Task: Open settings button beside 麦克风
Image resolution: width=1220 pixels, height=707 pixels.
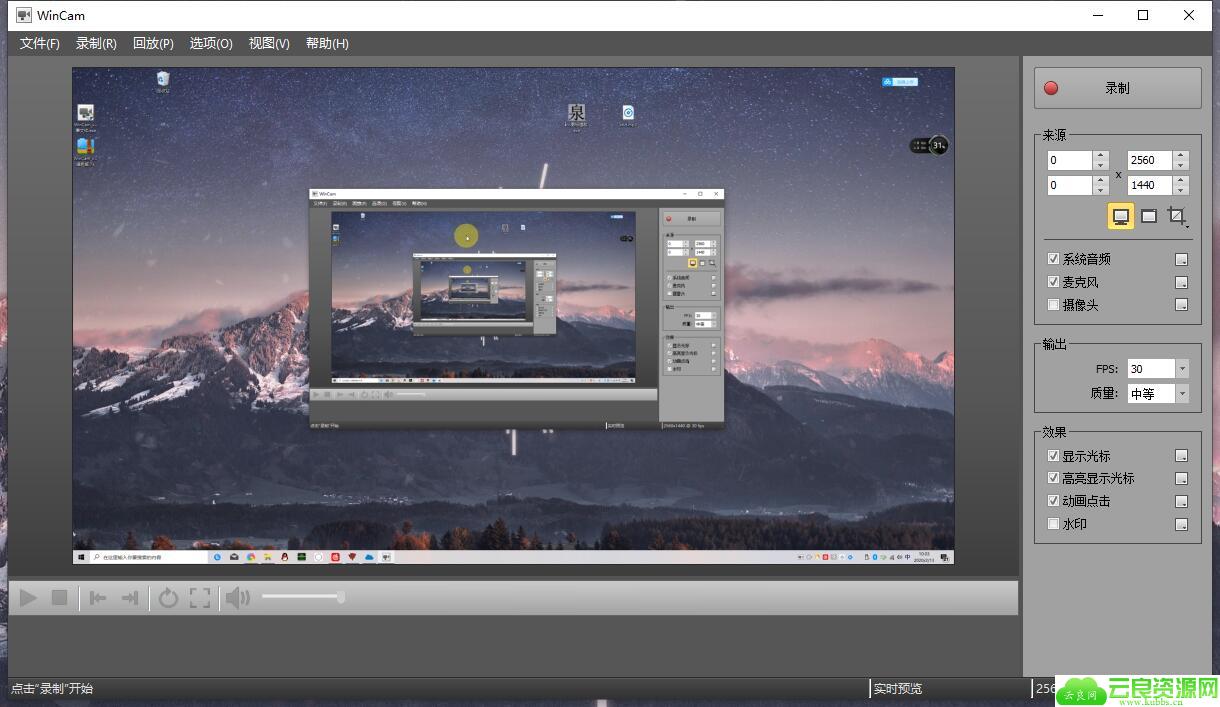Action: (1181, 283)
